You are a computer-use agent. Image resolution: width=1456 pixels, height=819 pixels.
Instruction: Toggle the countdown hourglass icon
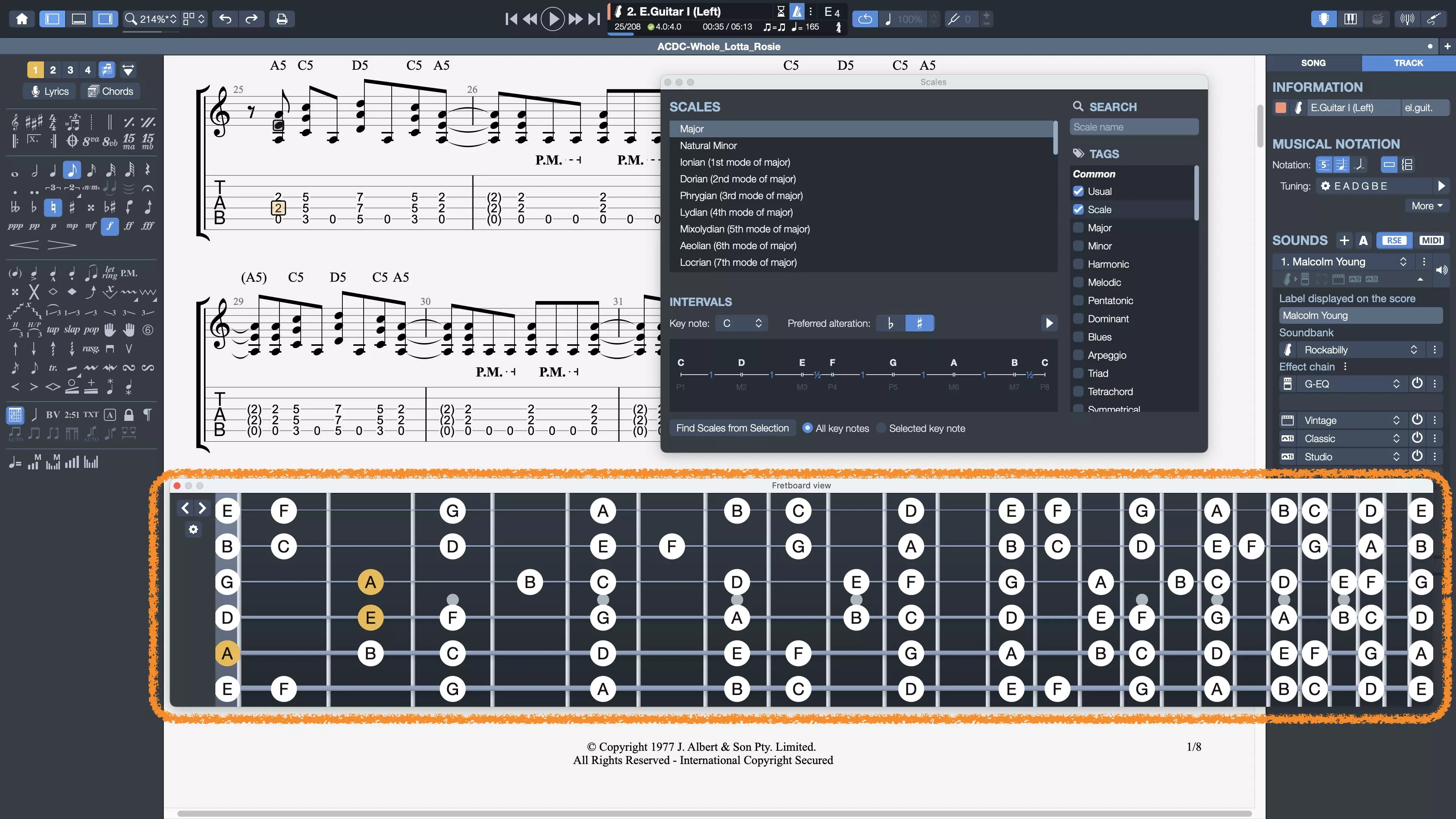pos(781,11)
